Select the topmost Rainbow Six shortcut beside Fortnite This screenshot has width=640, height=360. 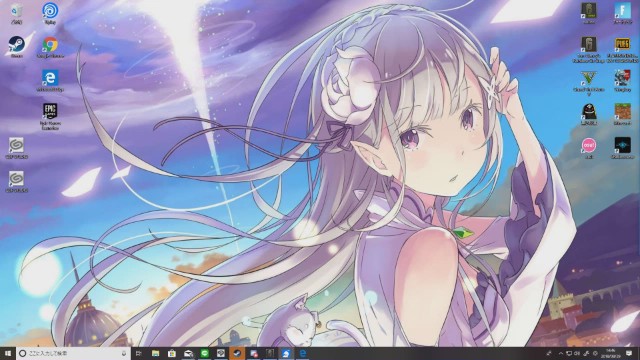point(589,13)
